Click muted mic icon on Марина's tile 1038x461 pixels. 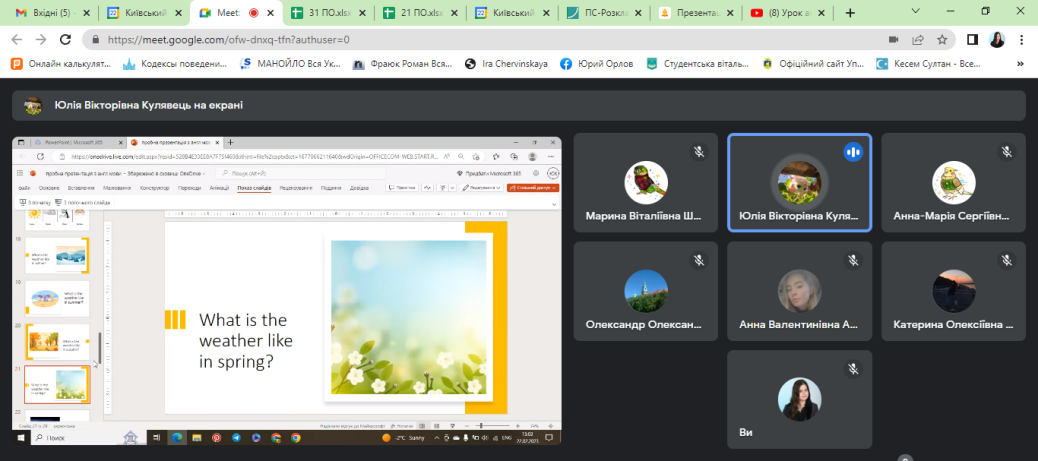click(699, 152)
